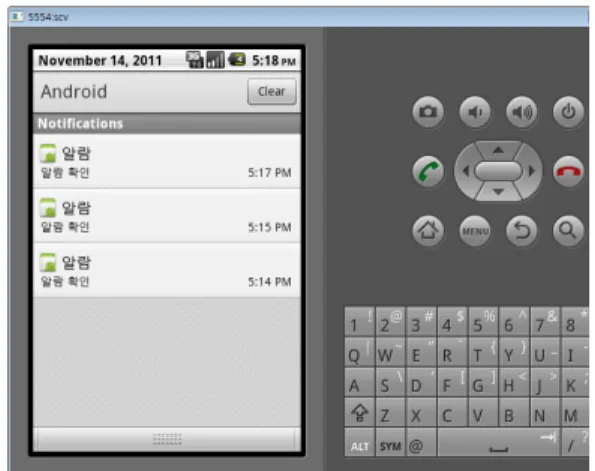The width and height of the screenshot is (595, 471).
Task: Click the @ keyboard key
Action: 422,443
